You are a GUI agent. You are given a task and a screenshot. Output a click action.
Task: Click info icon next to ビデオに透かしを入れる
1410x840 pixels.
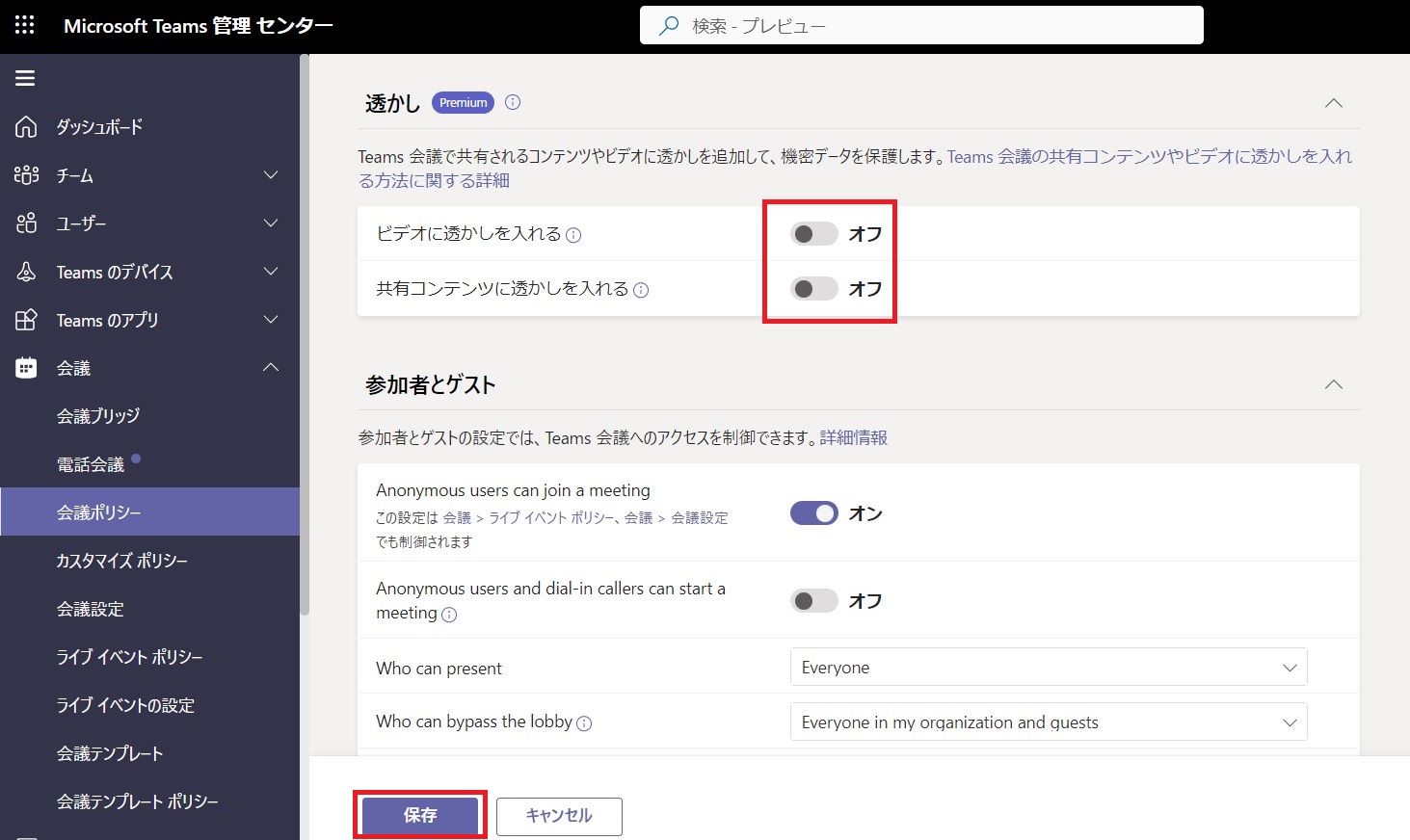click(x=573, y=235)
